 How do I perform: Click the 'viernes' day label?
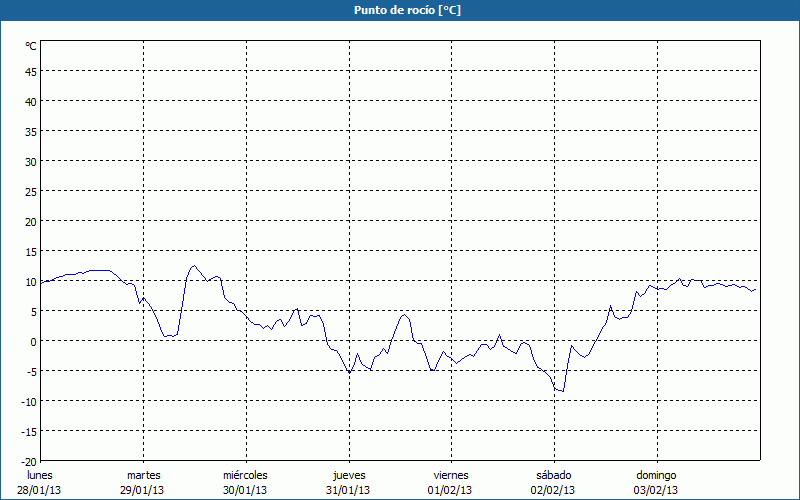(451, 475)
